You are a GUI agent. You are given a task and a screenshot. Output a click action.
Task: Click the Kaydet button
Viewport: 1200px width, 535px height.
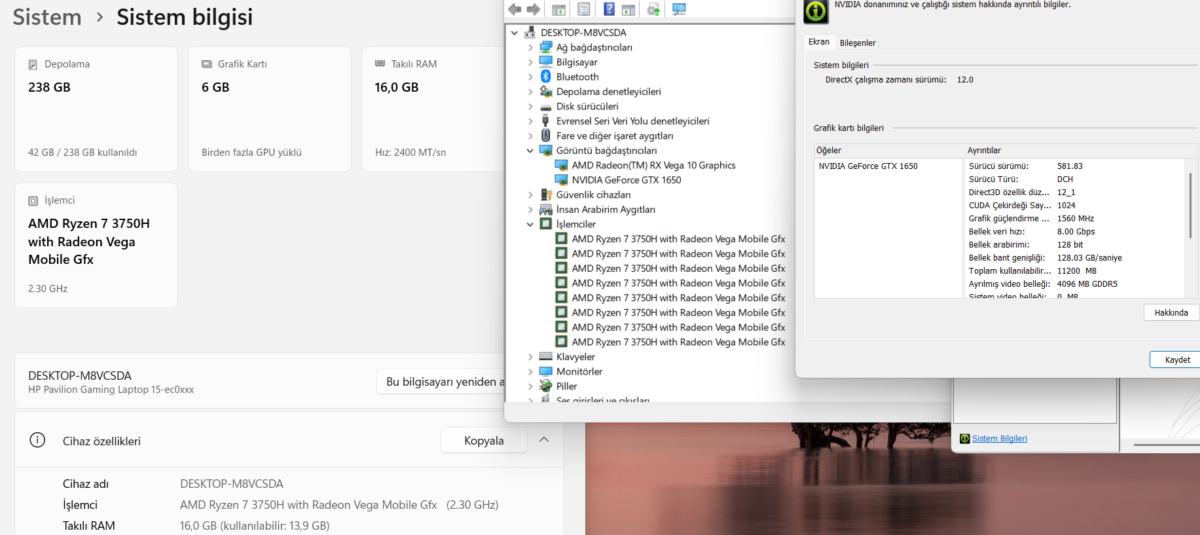pos(1176,359)
